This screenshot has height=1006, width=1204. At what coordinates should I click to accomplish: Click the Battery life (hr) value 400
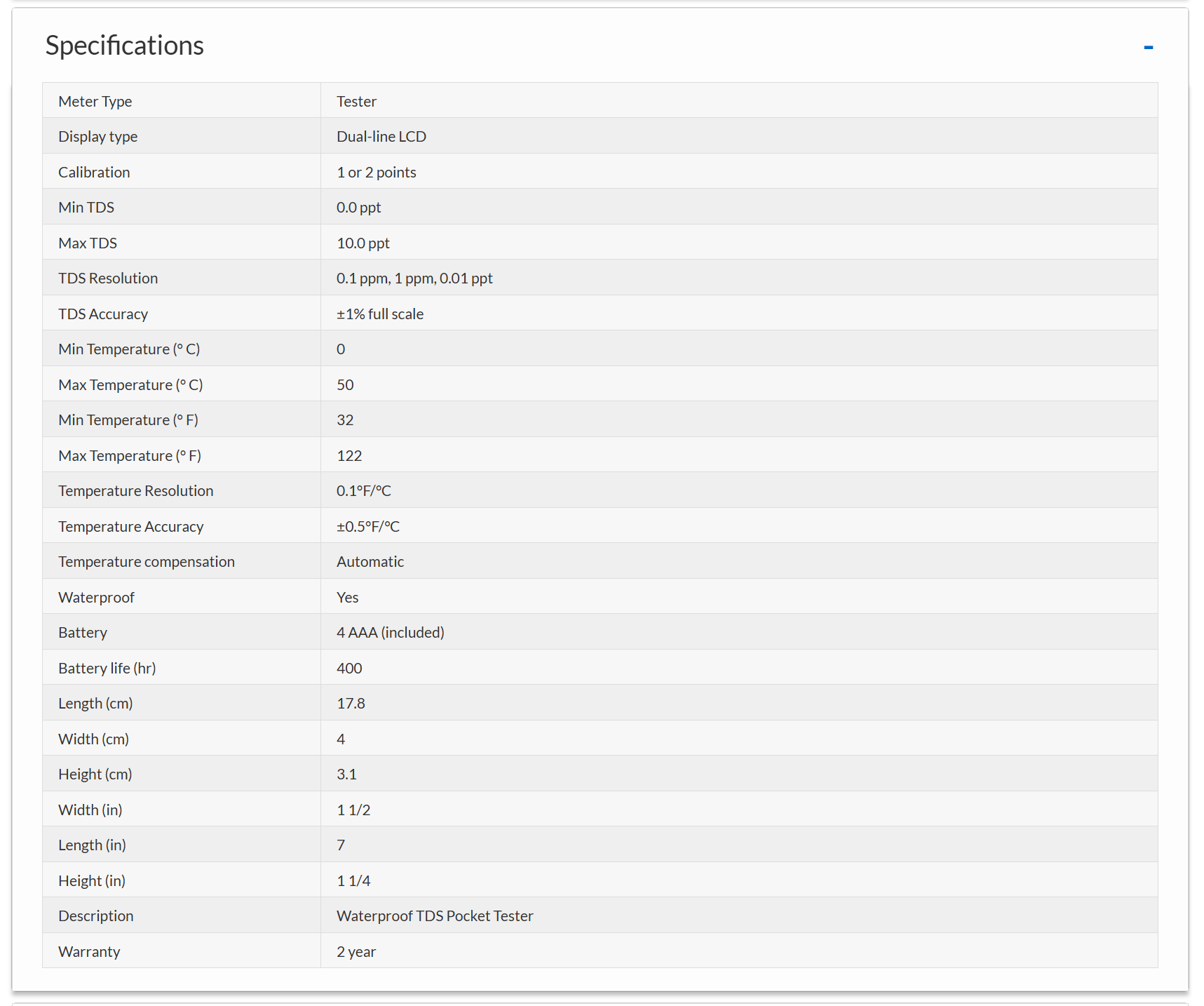click(x=349, y=668)
